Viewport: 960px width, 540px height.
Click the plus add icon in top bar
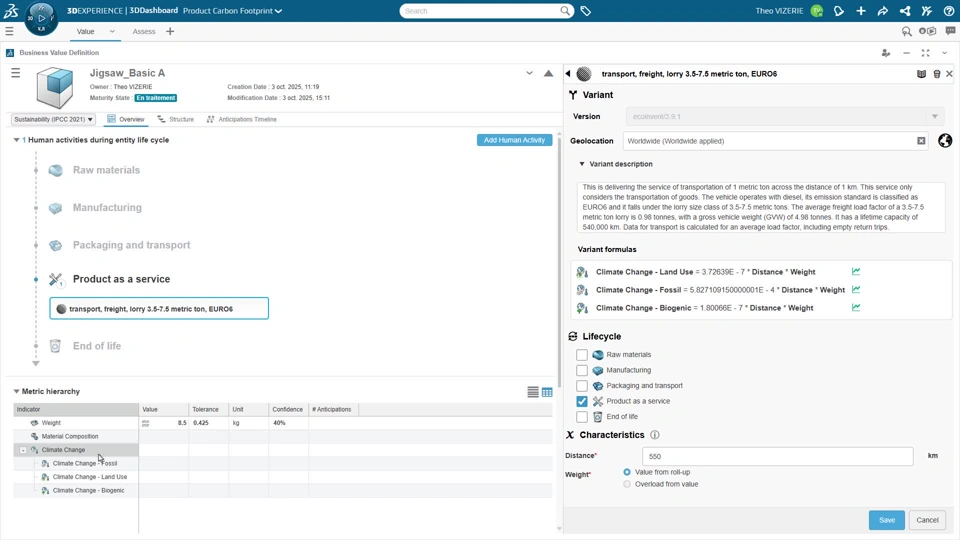tap(861, 11)
